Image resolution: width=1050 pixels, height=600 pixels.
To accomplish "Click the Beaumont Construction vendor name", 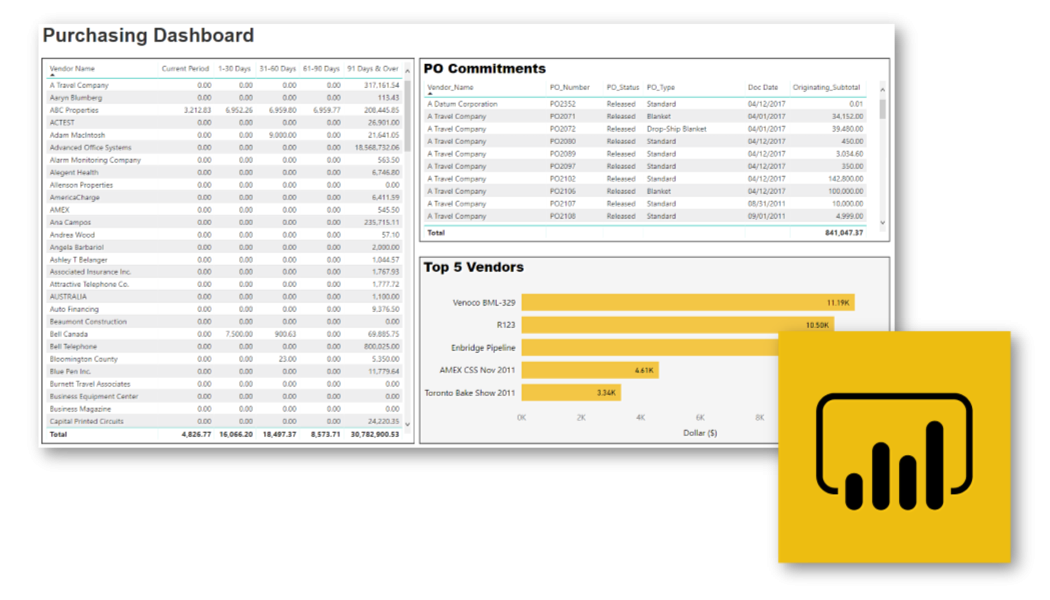I will 88,322.
